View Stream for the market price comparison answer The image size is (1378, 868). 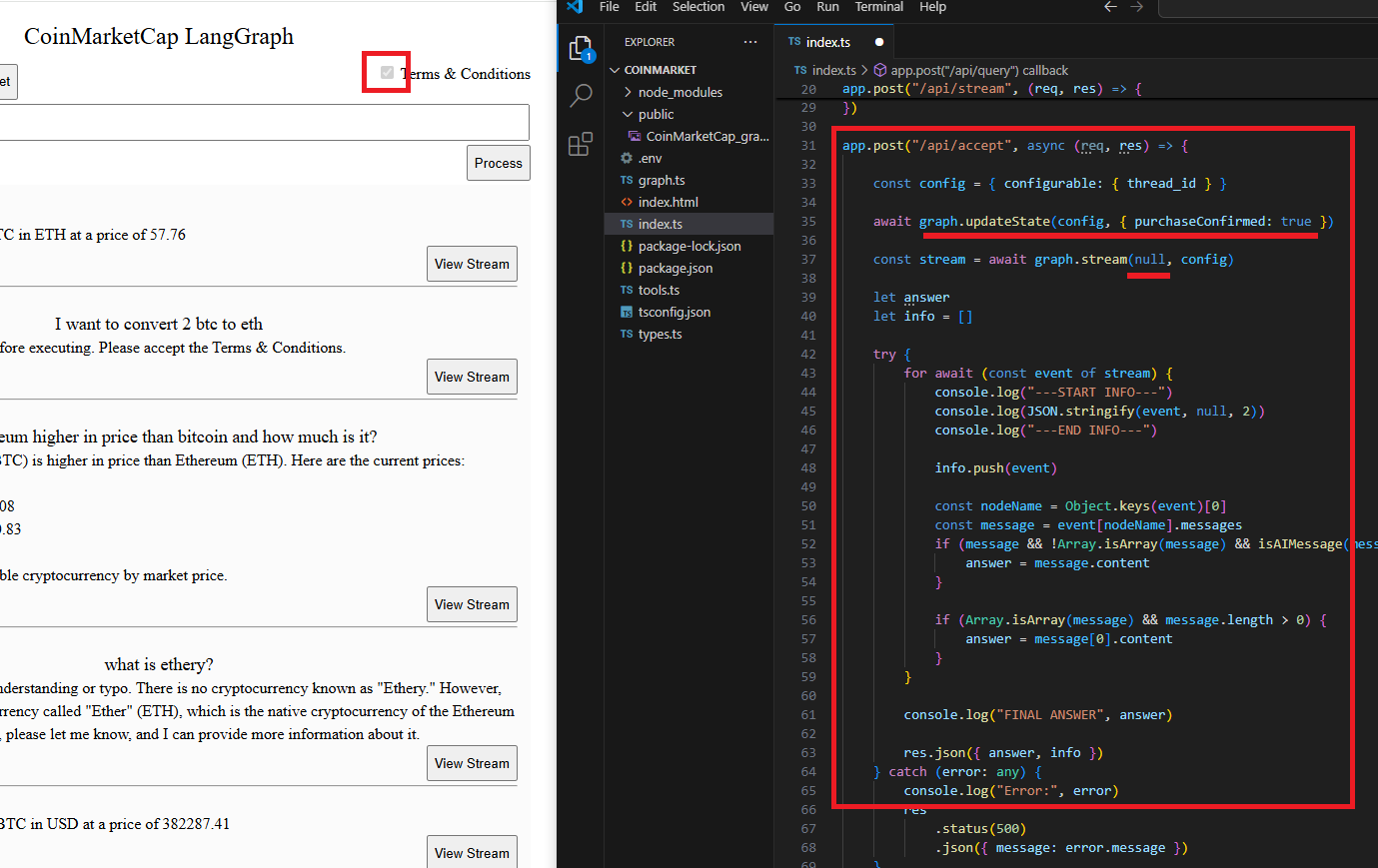pyautogui.click(x=472, y=604)
